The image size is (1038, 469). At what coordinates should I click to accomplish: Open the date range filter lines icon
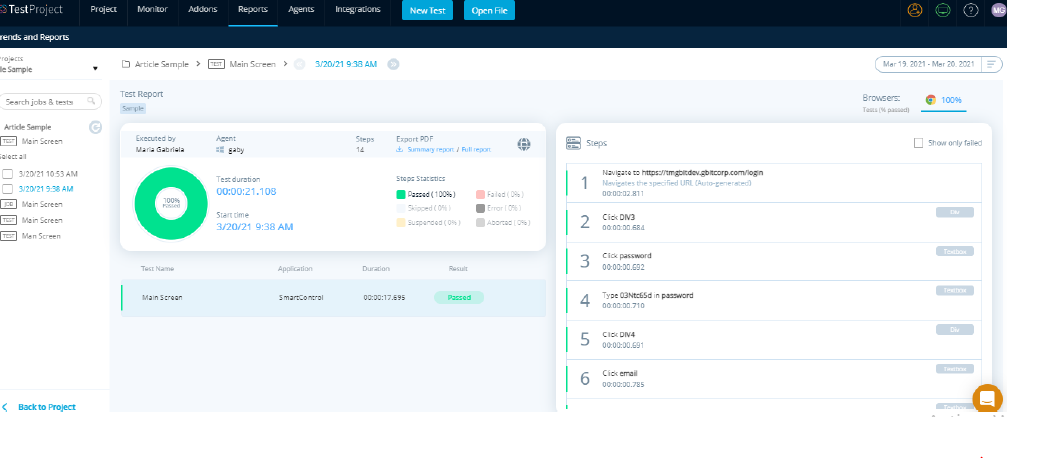point(991,64)
